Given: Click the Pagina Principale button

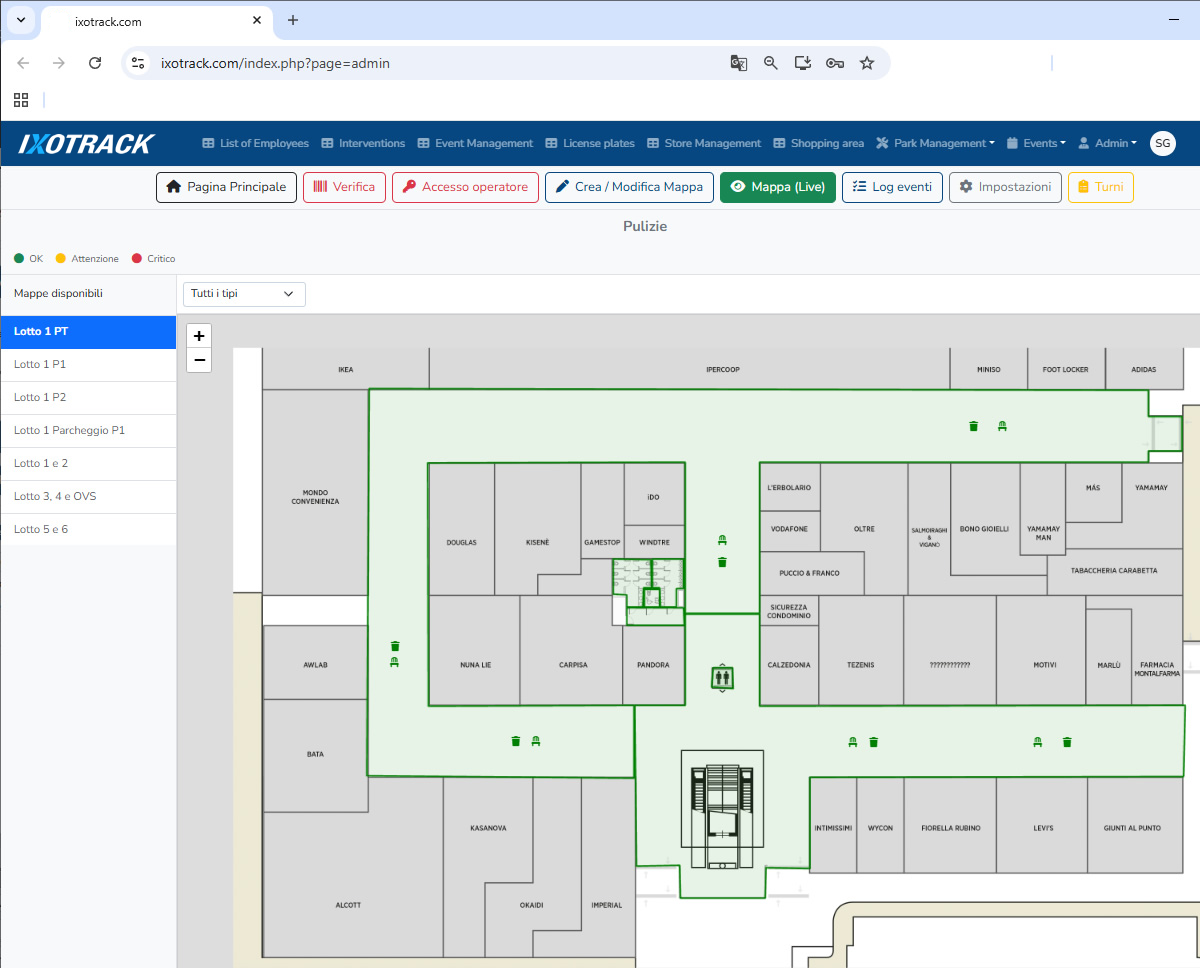Looking at the screenshot, I should 226,187.
